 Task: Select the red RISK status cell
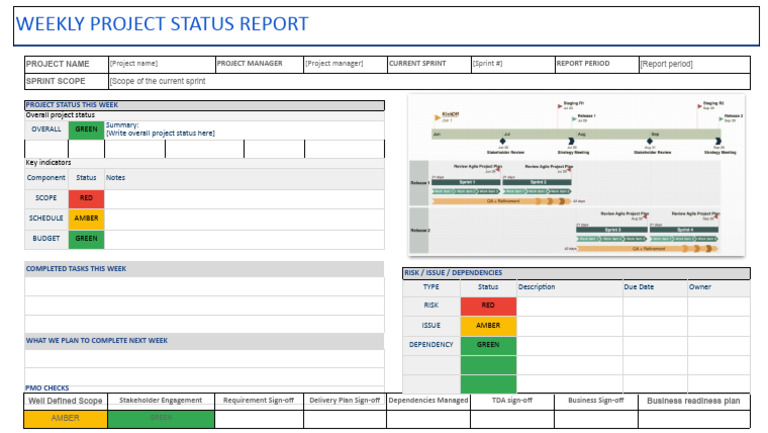(x=488, y=306)
